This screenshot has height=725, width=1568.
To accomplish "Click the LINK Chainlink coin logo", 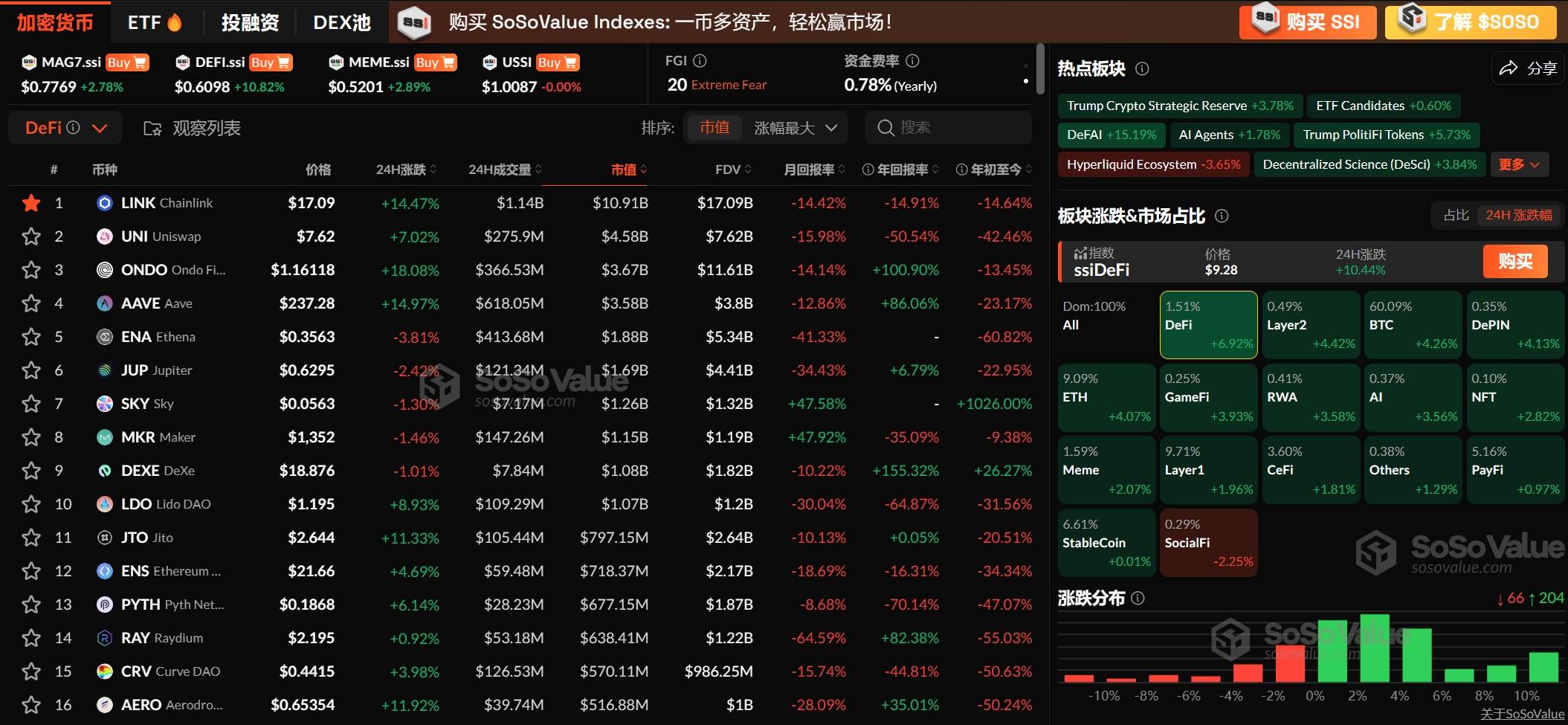I will pos(105,203).
